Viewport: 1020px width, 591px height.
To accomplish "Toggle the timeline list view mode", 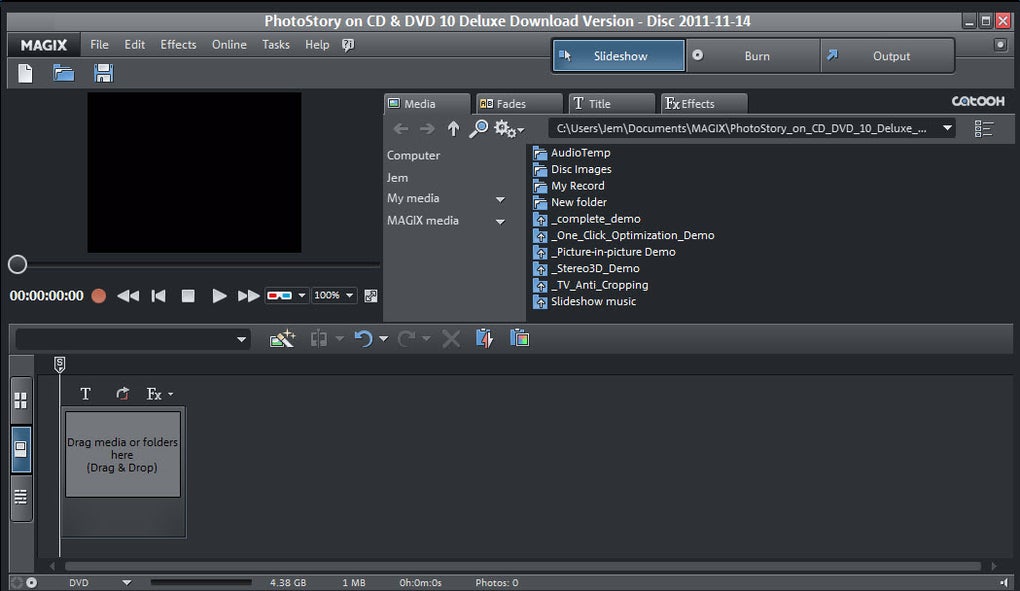I will pos(21,497).
